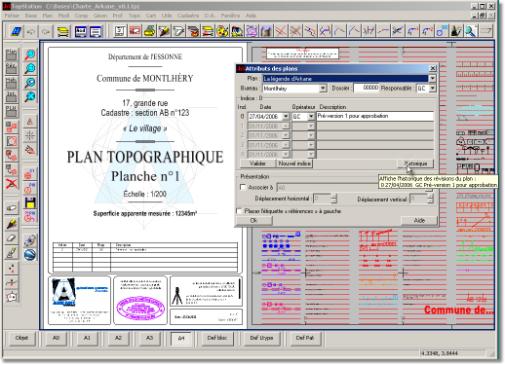Screen dimensions: 505x365
Task: Open the Bureau Montlhéry dropdown
Action: pos(323,88)
